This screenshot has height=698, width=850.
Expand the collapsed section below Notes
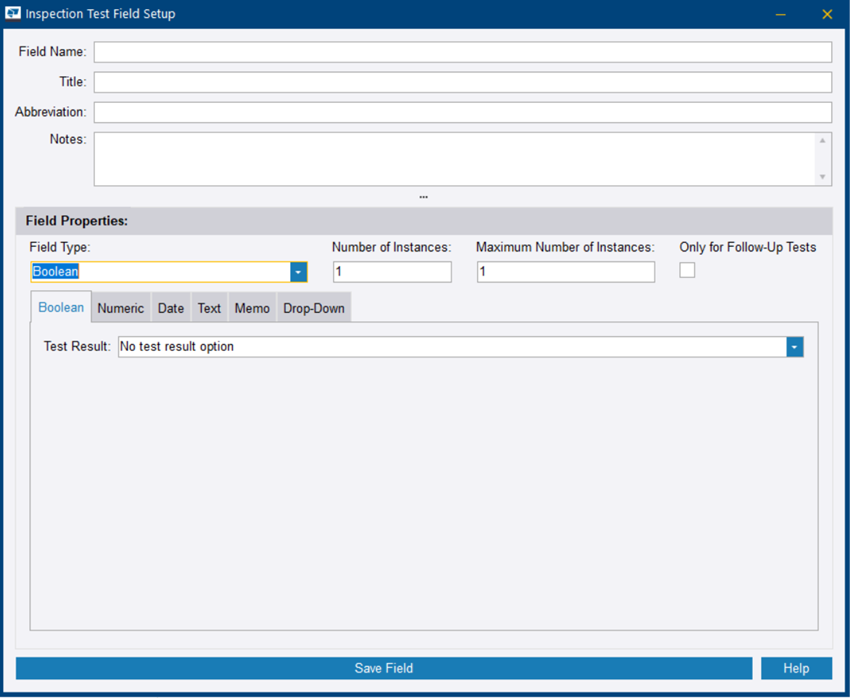423,196
